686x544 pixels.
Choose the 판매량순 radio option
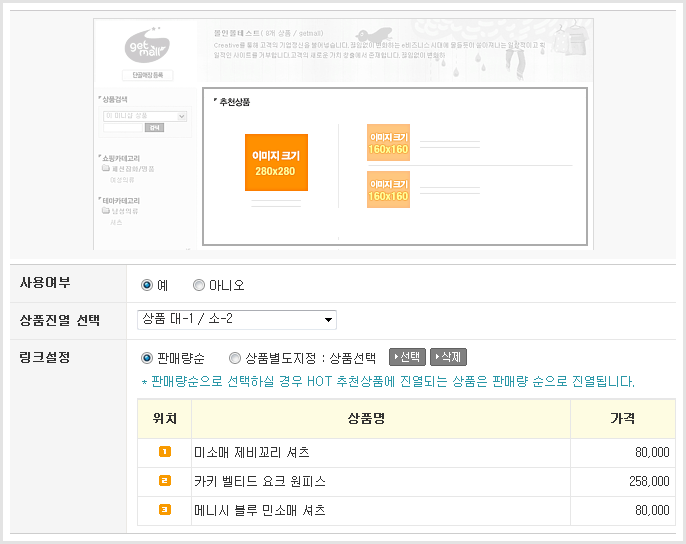147,357
